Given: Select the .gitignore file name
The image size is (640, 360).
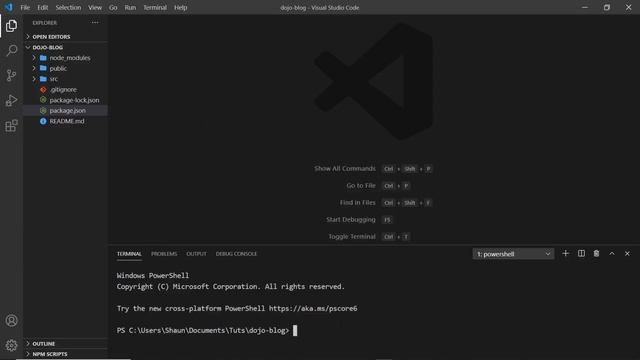Looking at the screenshot, I should 63,89.
